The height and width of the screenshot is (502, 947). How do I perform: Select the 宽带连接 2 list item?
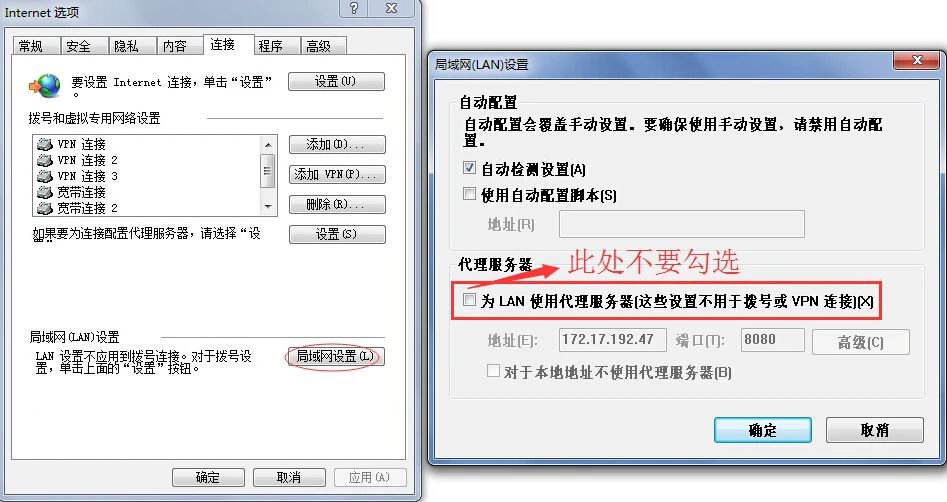(77, 208)
